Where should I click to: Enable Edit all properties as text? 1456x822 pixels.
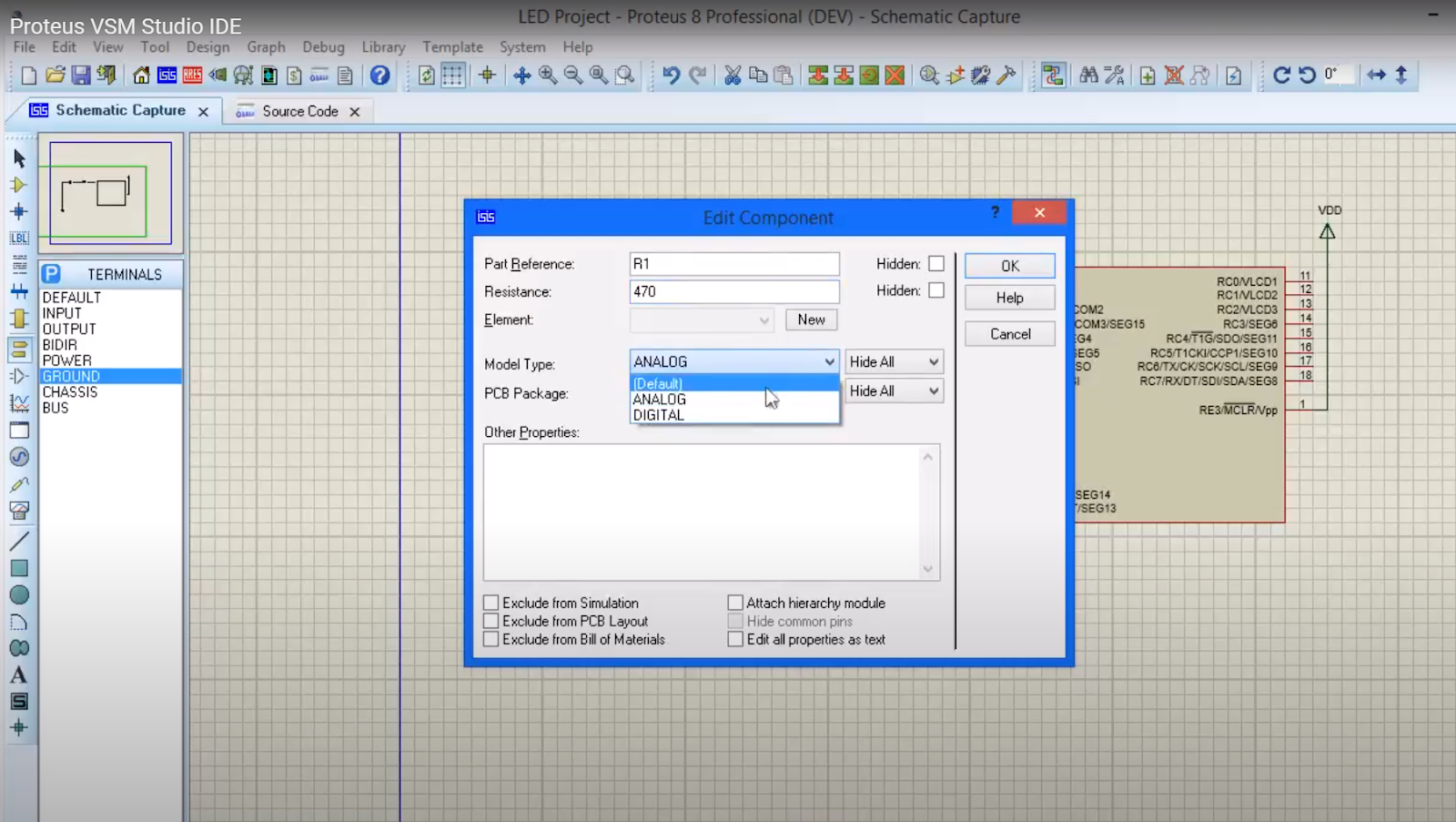pyautogui.click(x=735, y=639)
